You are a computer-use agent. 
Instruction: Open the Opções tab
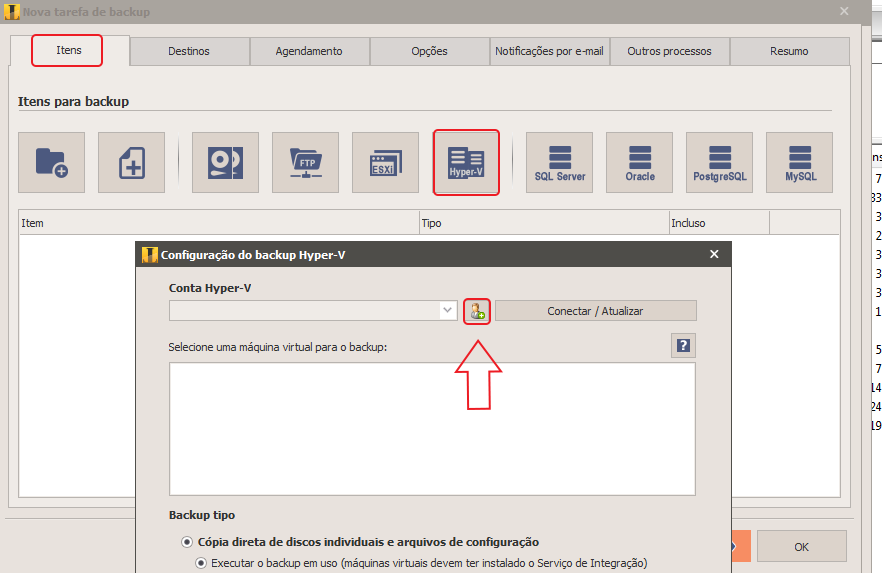[429, 51]
